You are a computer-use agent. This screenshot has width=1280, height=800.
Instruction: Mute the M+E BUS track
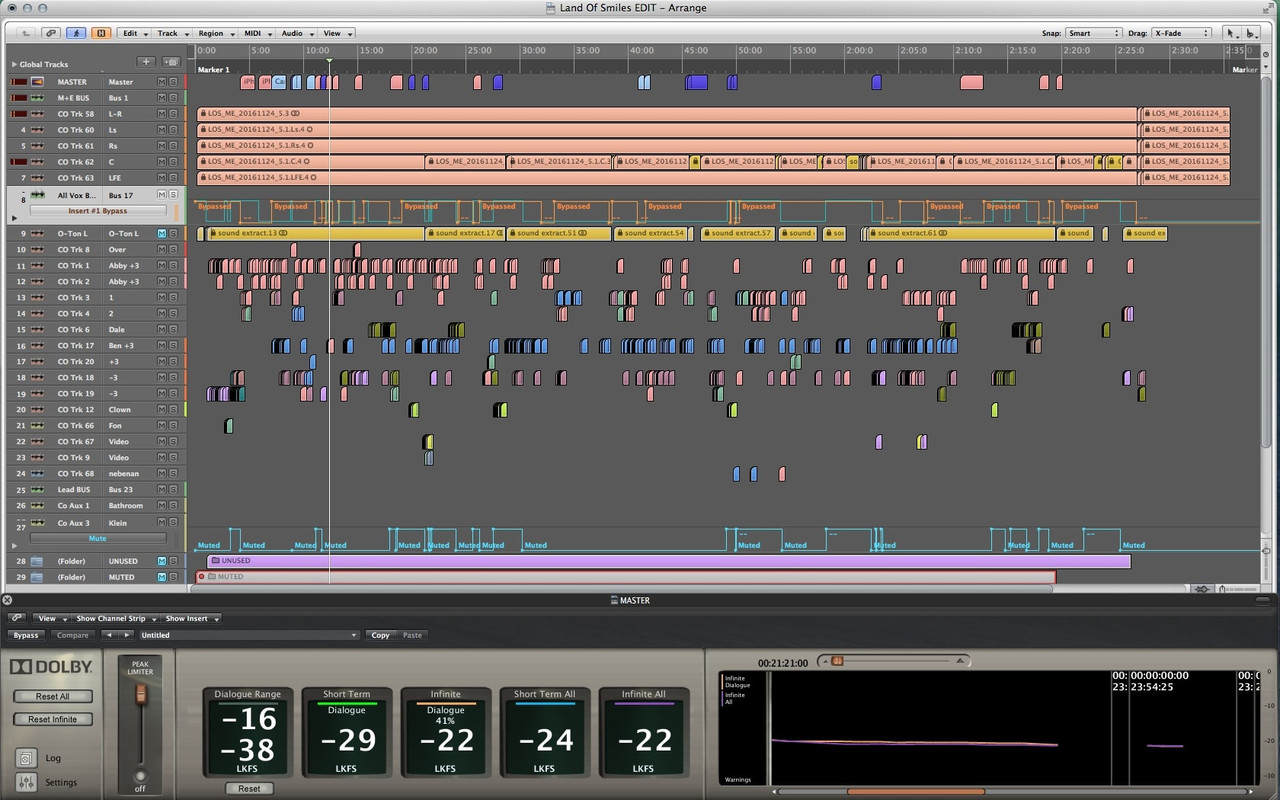point(162,98)
